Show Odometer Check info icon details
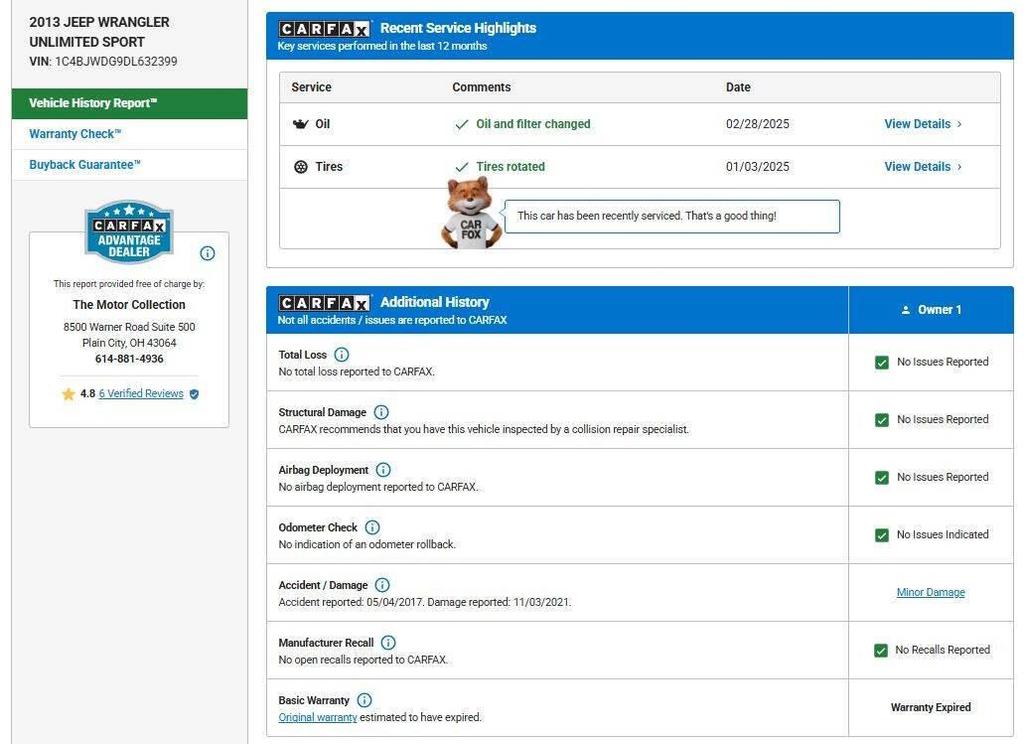This screenshot has height=744, width=1024. click(372, 527)
